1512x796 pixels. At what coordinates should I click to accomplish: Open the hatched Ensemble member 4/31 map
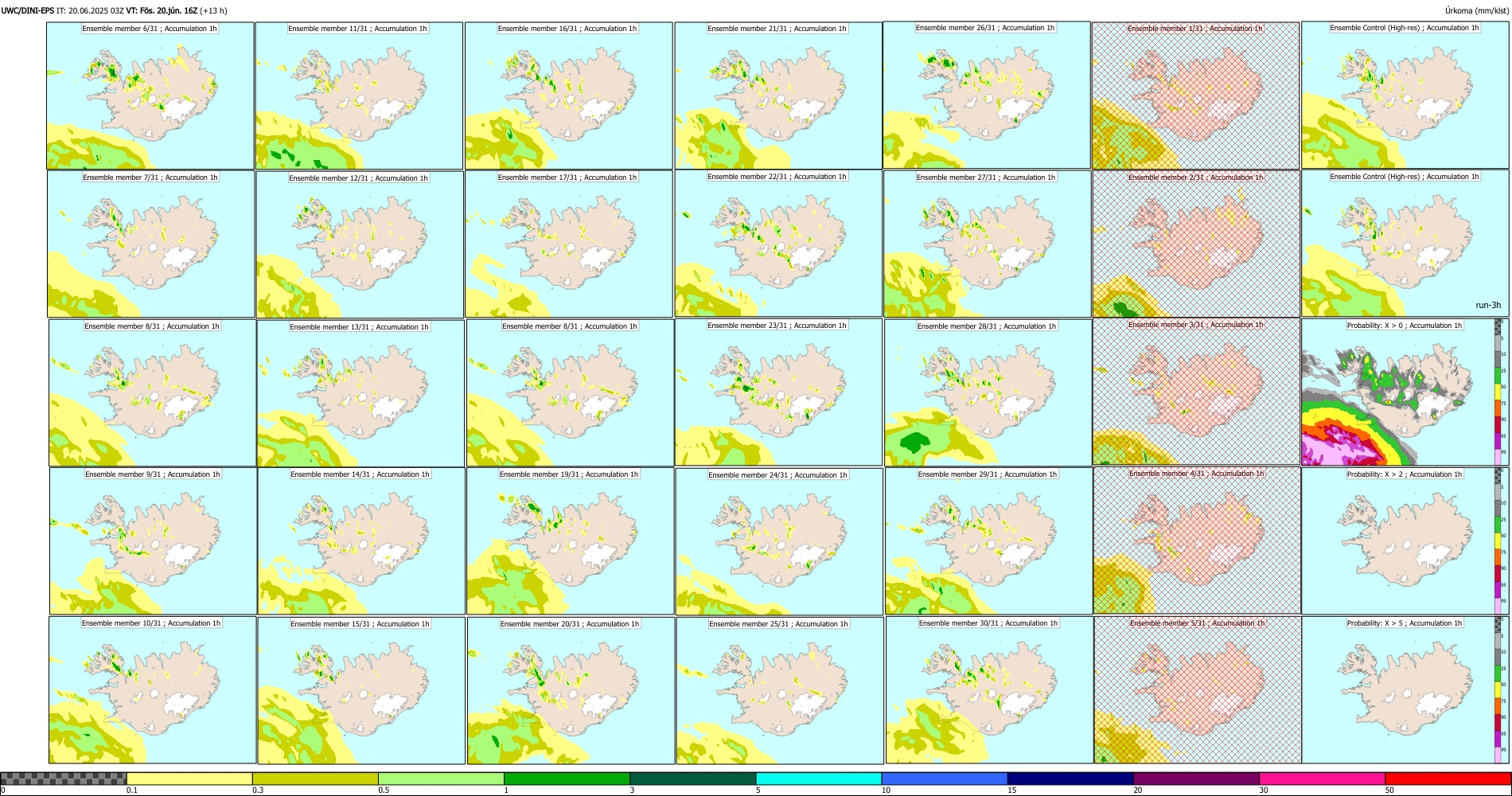pyautogui.click(x=1198, y=540)
